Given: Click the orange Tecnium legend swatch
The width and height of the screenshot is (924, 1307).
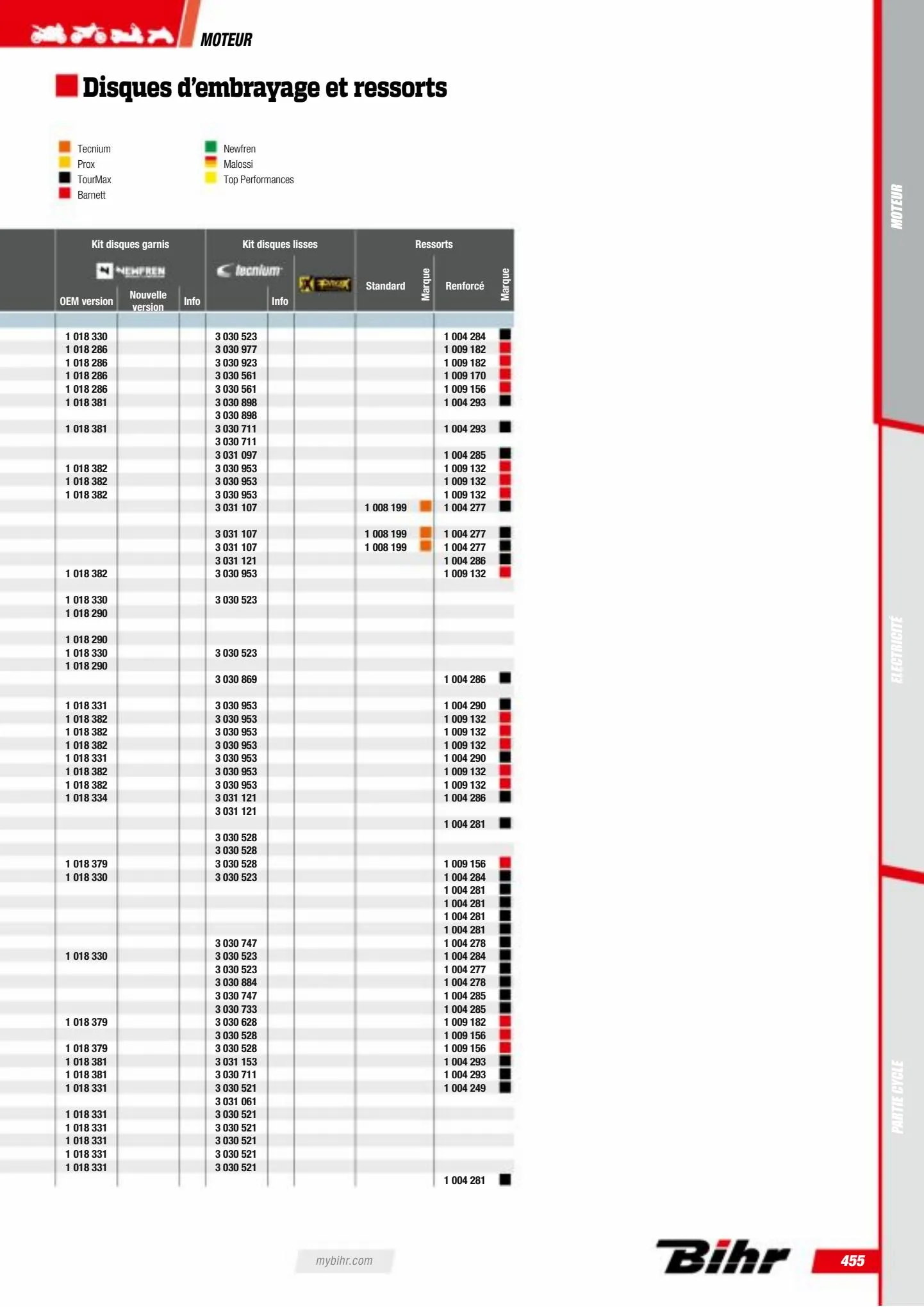Looking at the screenshot, I should coord(65,147).
